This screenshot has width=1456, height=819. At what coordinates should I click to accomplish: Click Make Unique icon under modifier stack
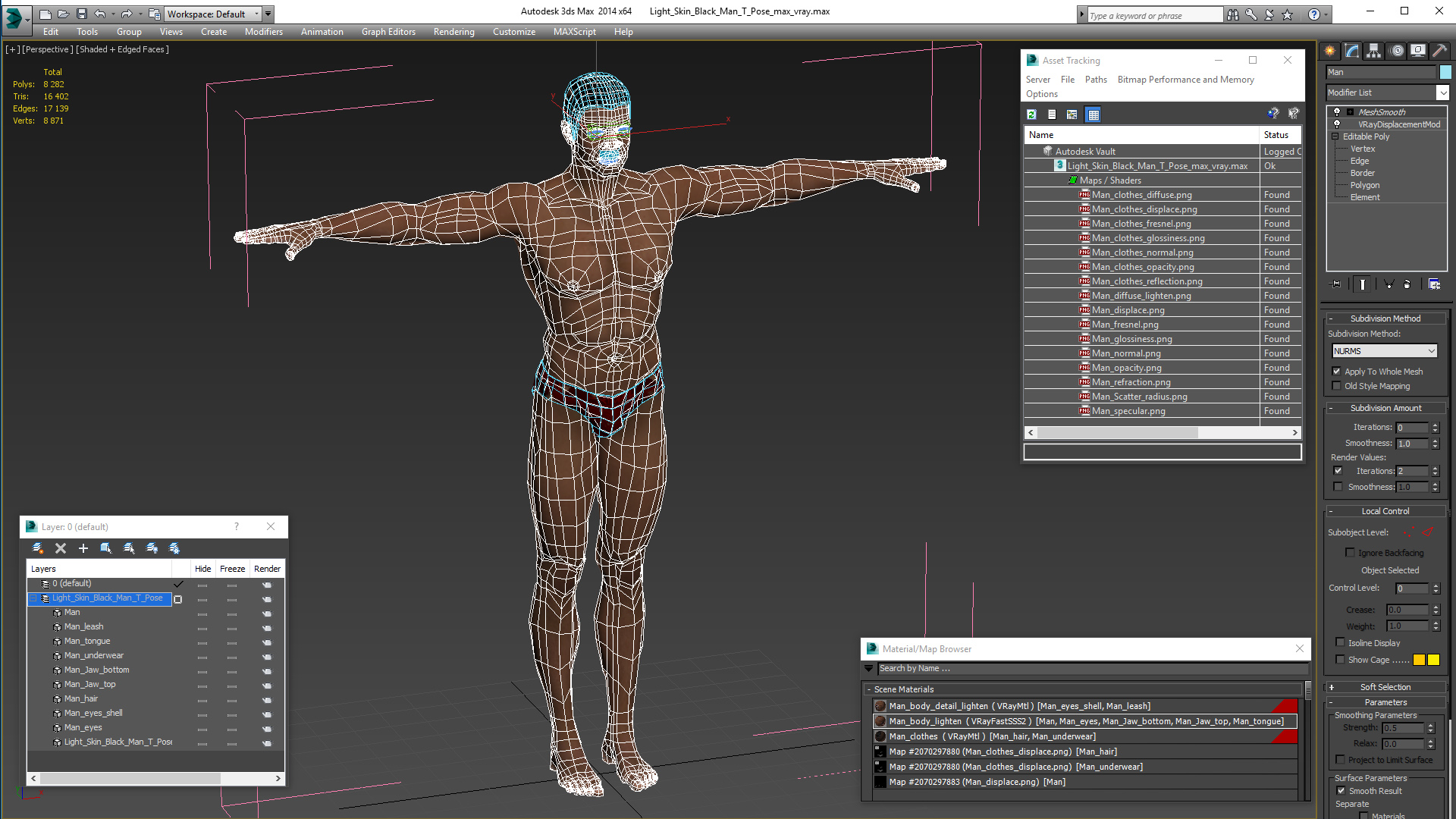1389,284
